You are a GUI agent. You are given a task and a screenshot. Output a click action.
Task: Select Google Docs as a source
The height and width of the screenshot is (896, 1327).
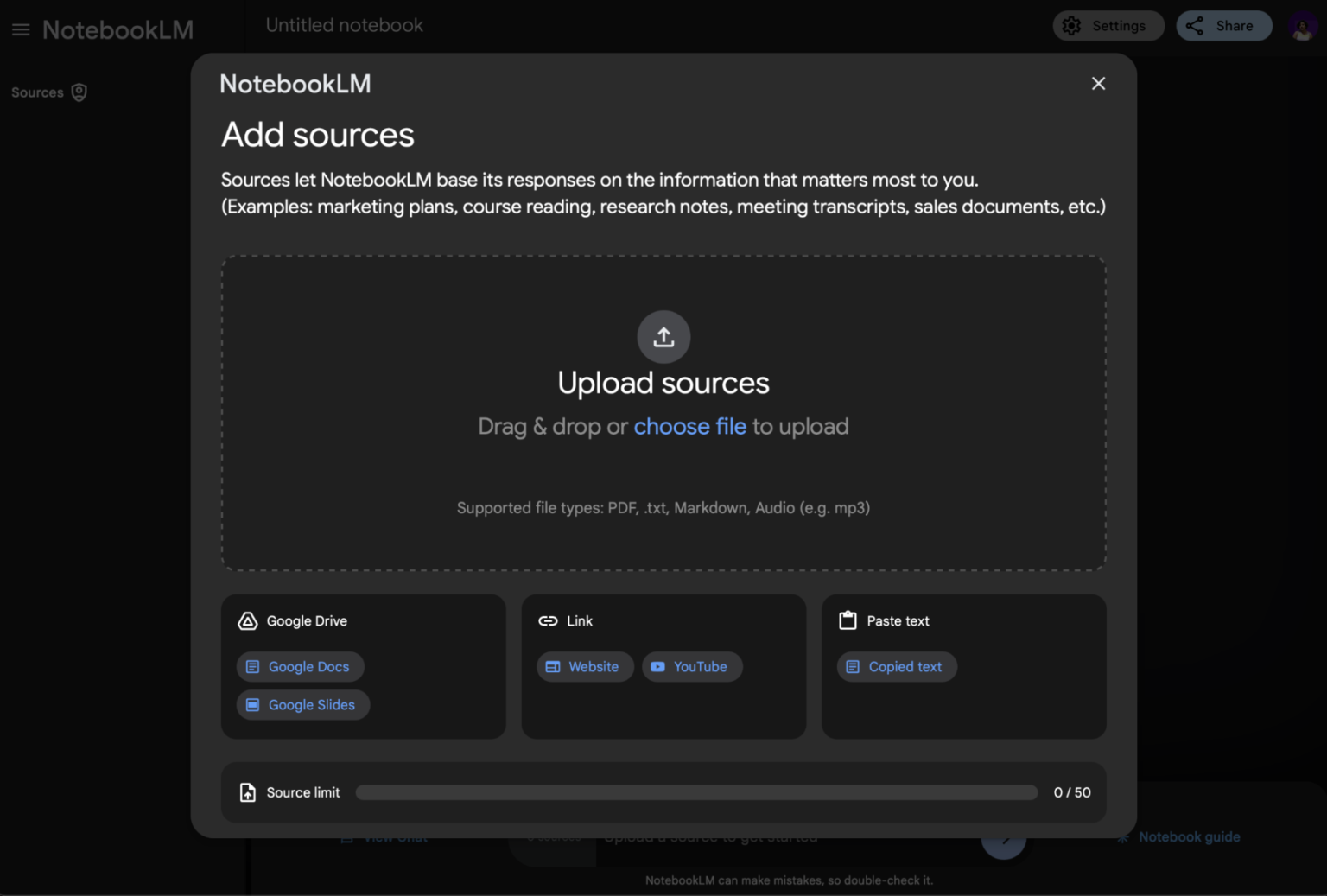click(x=300, y=666)
